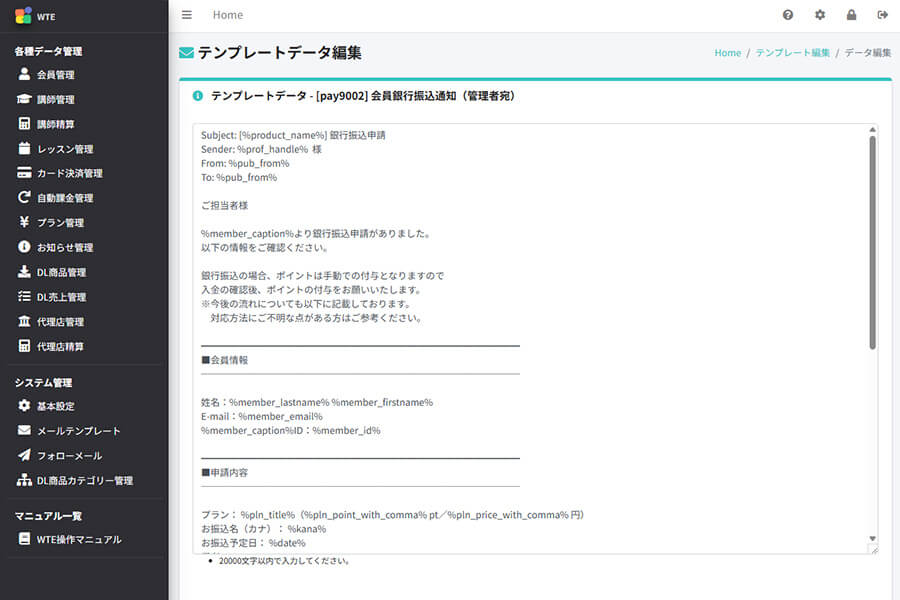The width and height of the screenshot is (900, 600).
Task: Click the カード決済管理 card payment icon
Action: click(24, 172)
